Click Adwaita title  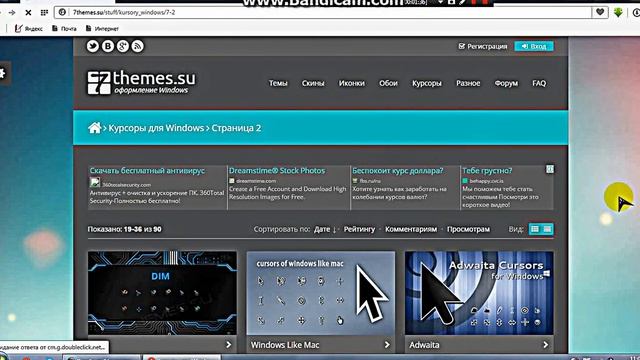point(424,345)
